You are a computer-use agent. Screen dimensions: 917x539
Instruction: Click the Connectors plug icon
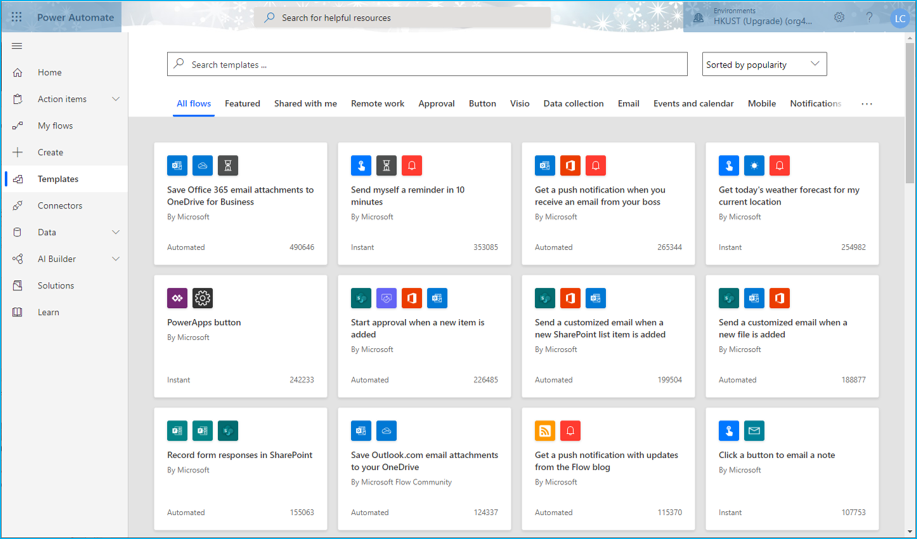click(18, 205)
